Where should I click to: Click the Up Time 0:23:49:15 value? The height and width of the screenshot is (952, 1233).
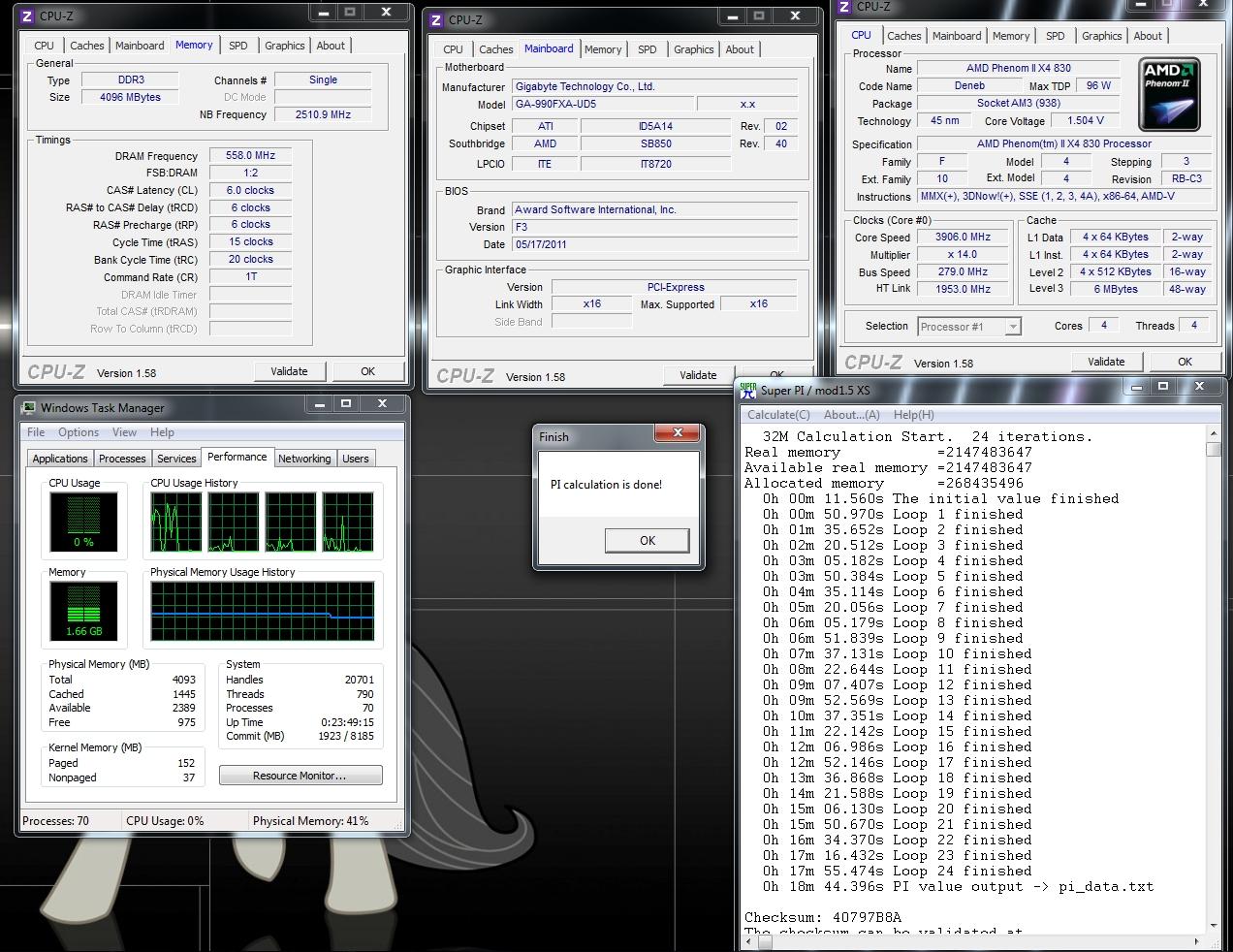(x=347, y=722)
